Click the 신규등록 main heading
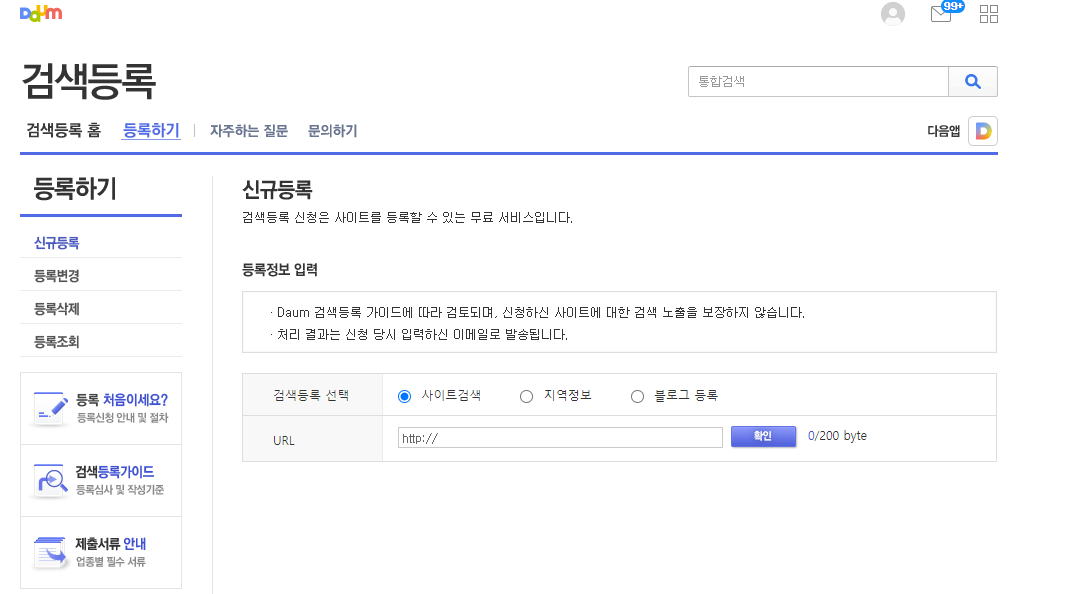 click(278, 189)
